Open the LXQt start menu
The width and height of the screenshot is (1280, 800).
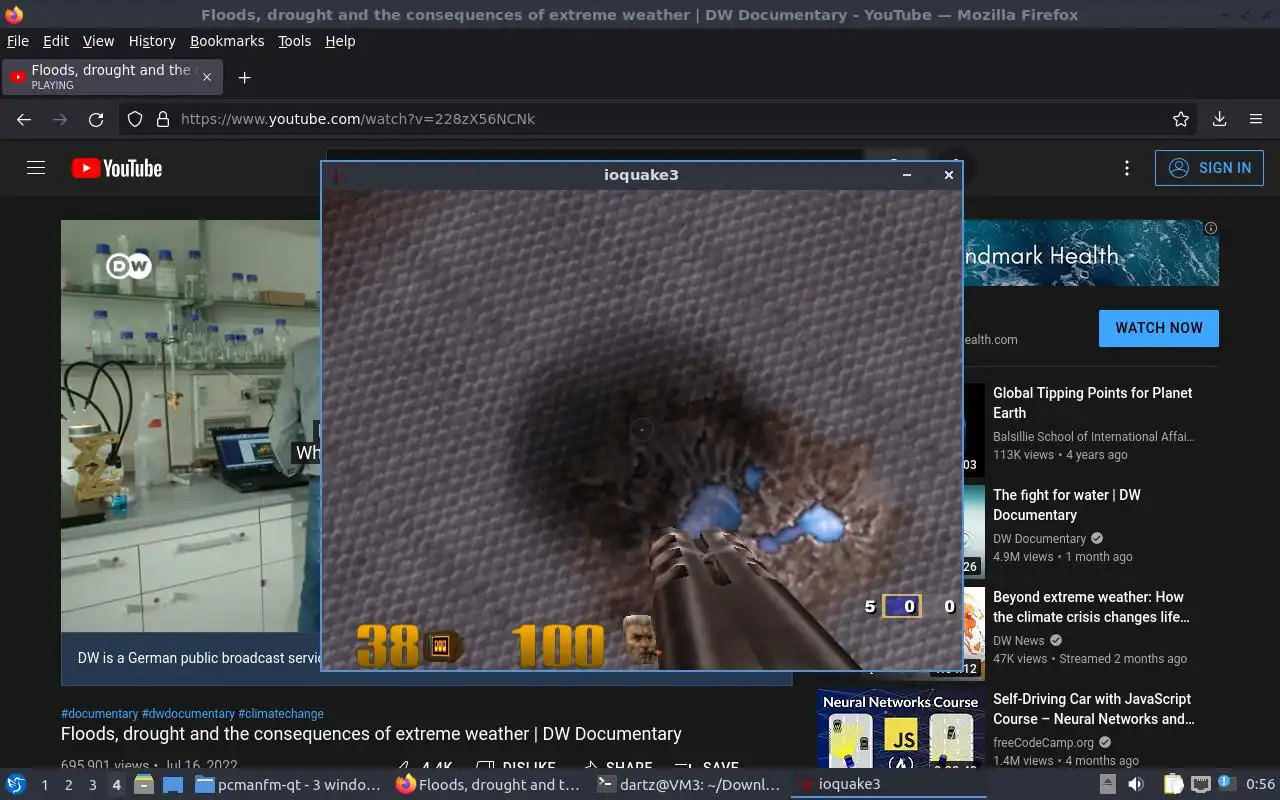coord(15,785)
